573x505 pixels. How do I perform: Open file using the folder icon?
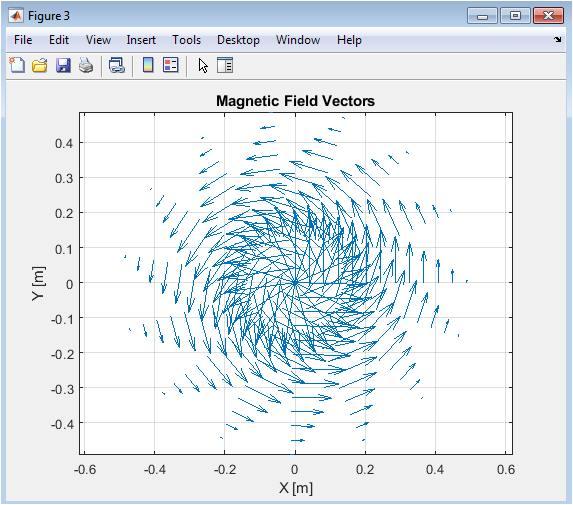(40, 65)
